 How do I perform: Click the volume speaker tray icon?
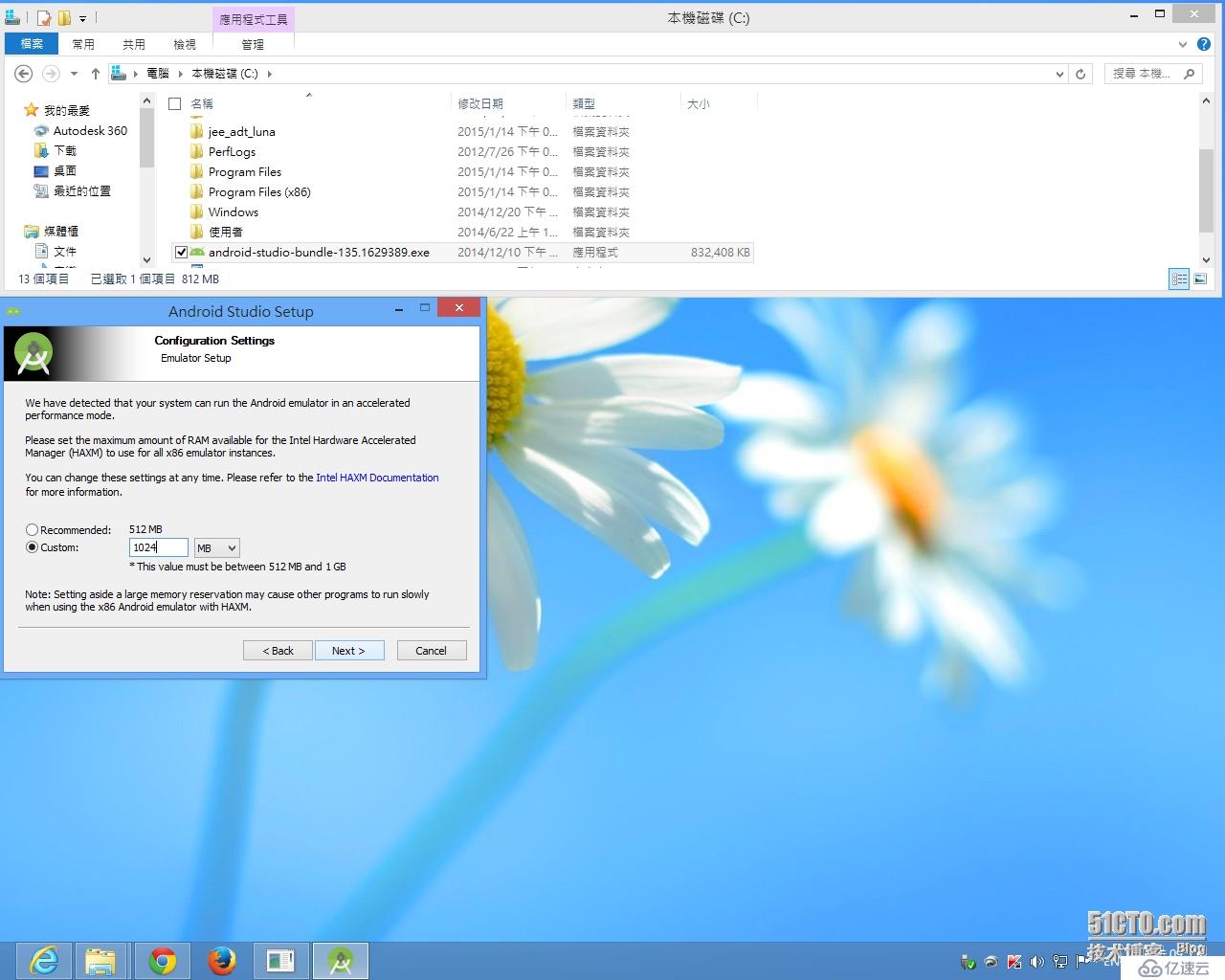pos(1036,962)
